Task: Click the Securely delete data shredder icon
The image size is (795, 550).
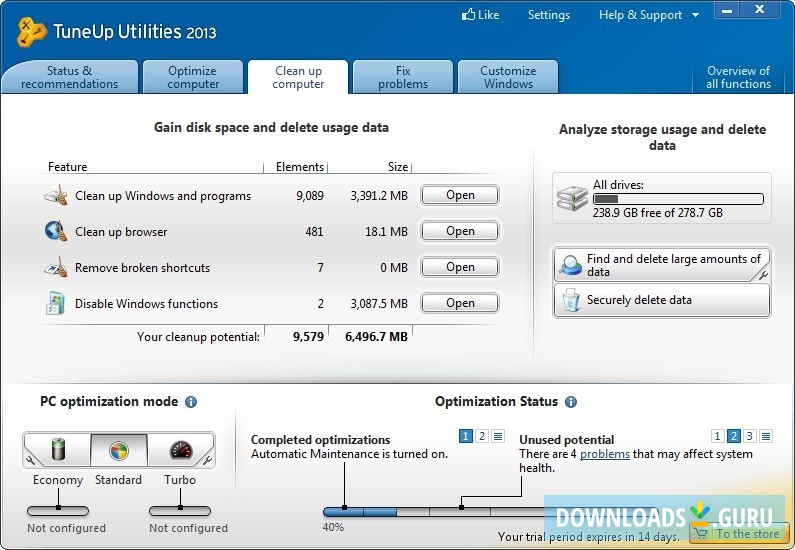Action: pos(571,301)
